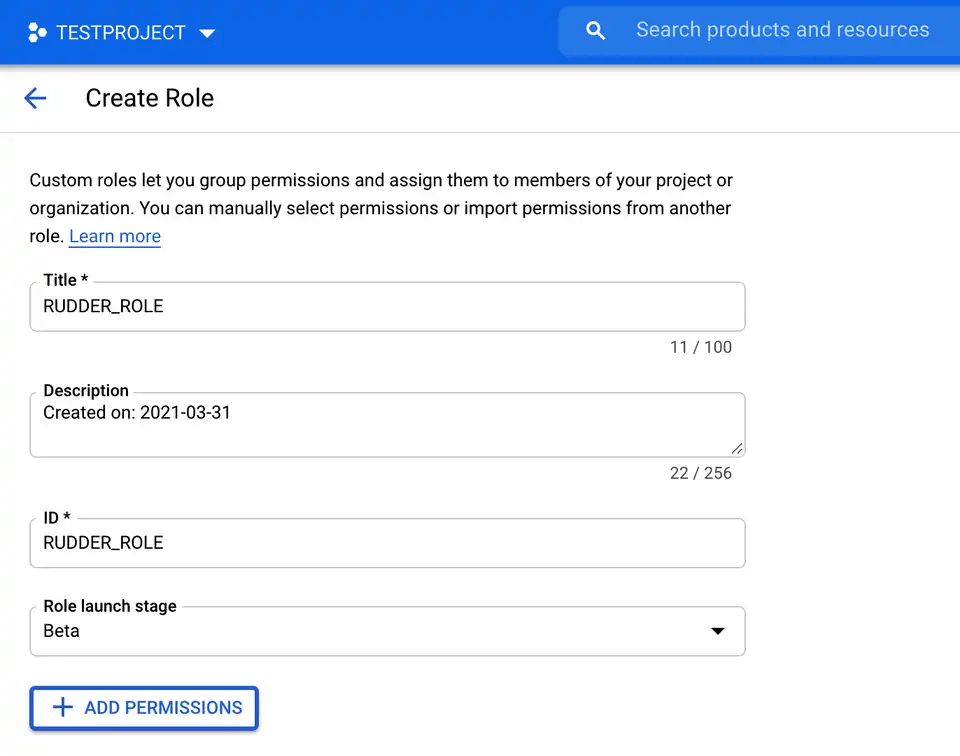Screen dimensions: 960x756
Task: Click the Description box resize handle
Action: [737, 449]
